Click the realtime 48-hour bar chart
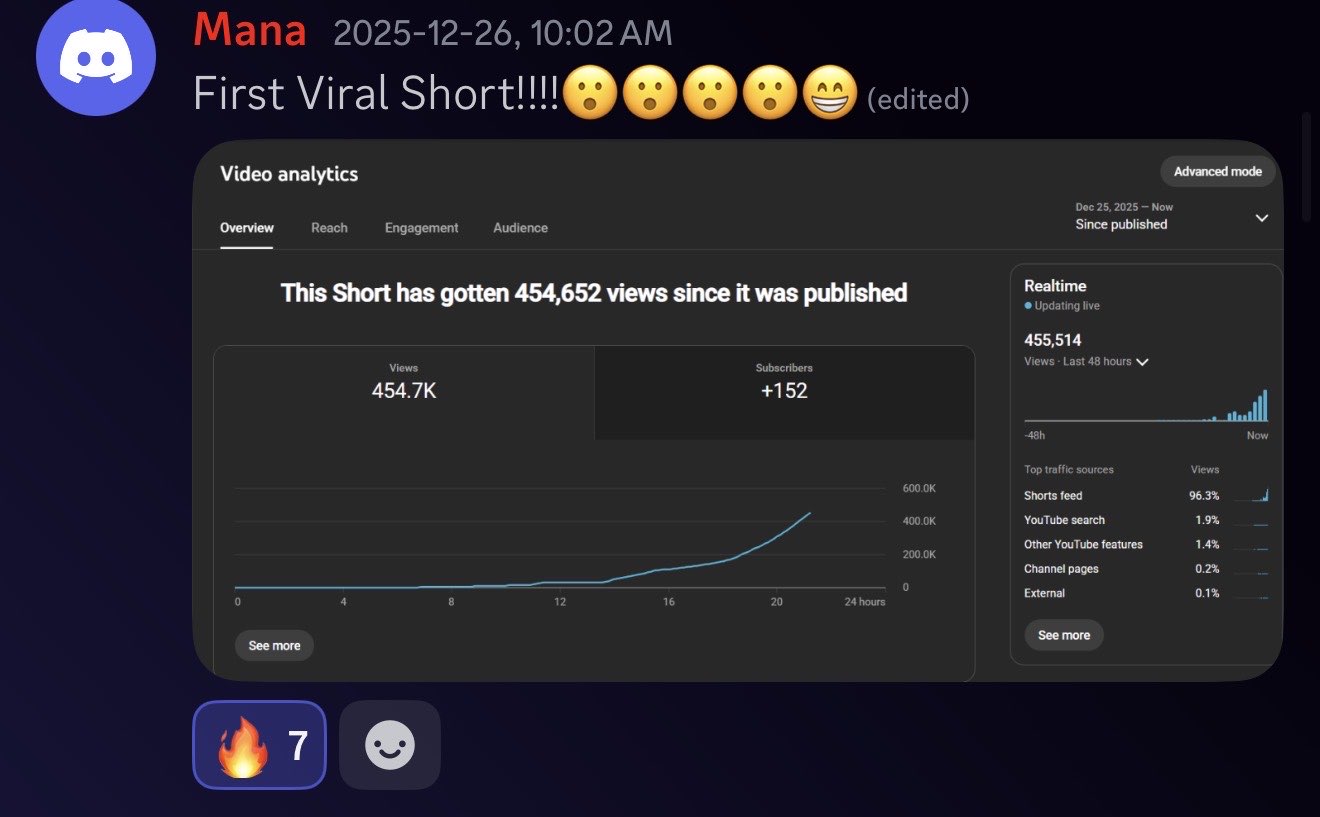This screenshot has width=1320, height=817. pos(1146,407)
